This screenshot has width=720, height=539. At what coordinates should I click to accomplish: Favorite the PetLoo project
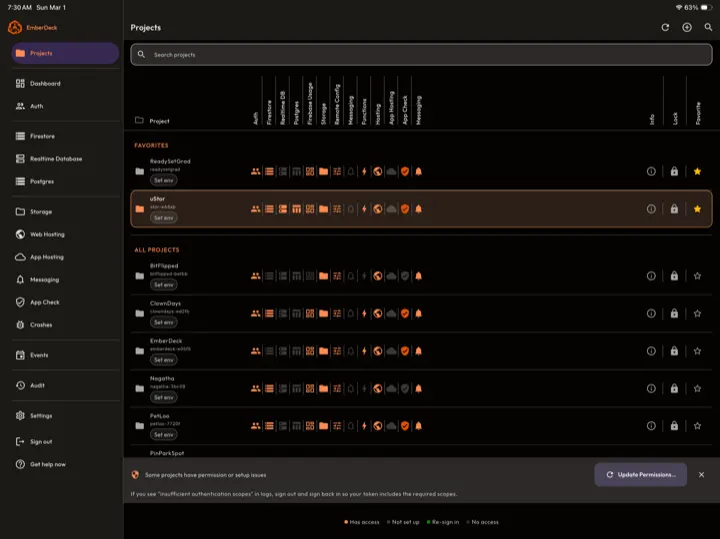[x=697, y=426]
